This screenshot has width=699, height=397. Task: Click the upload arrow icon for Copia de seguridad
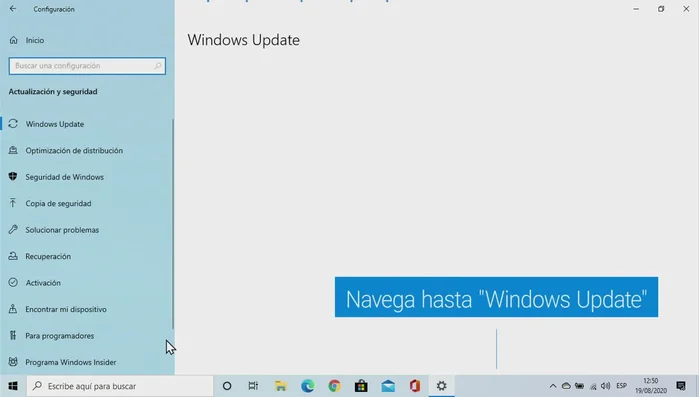pos(13,203)
